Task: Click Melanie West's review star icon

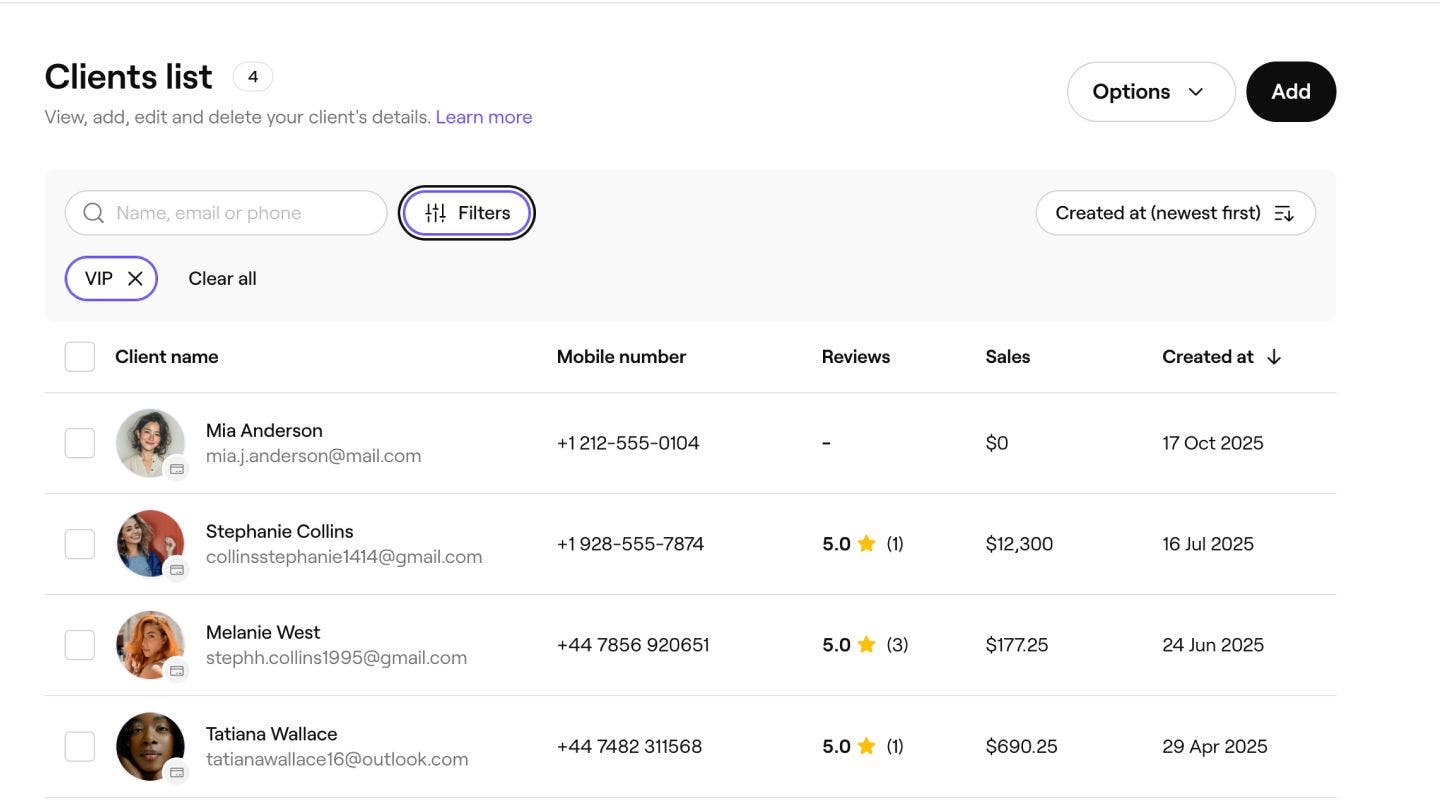Action: click(x=866, y=645)
